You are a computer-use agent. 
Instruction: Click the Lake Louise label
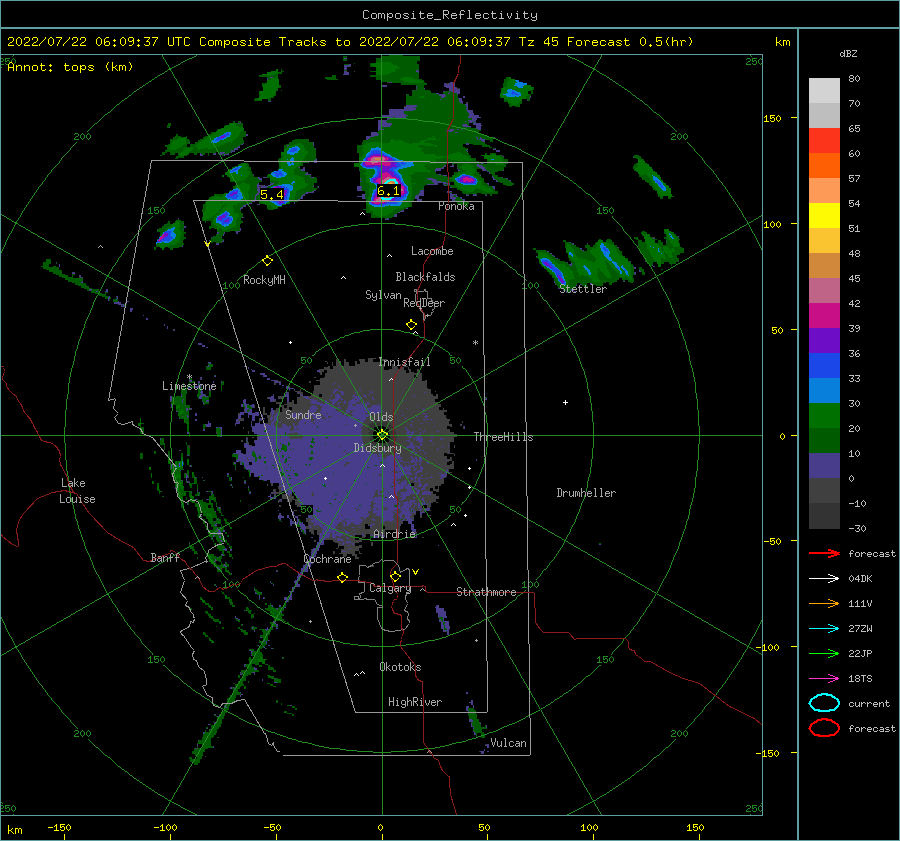77,491
